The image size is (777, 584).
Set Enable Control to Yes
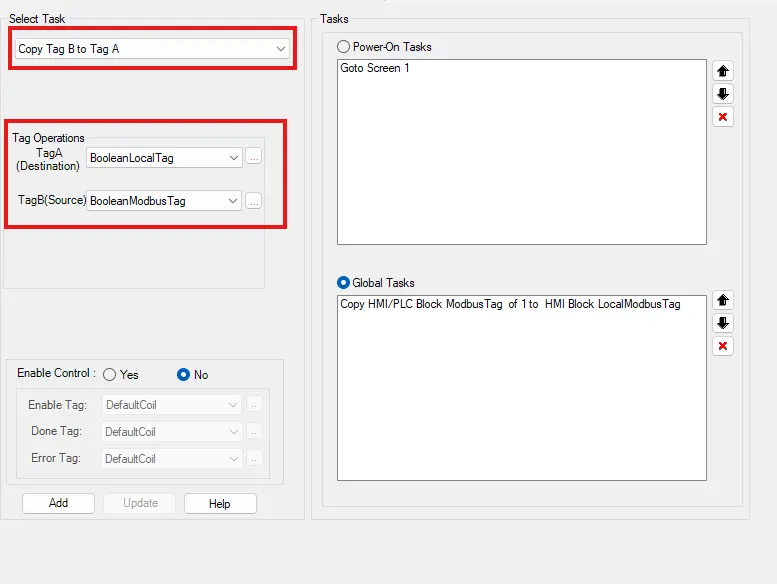tap(110, 375)
